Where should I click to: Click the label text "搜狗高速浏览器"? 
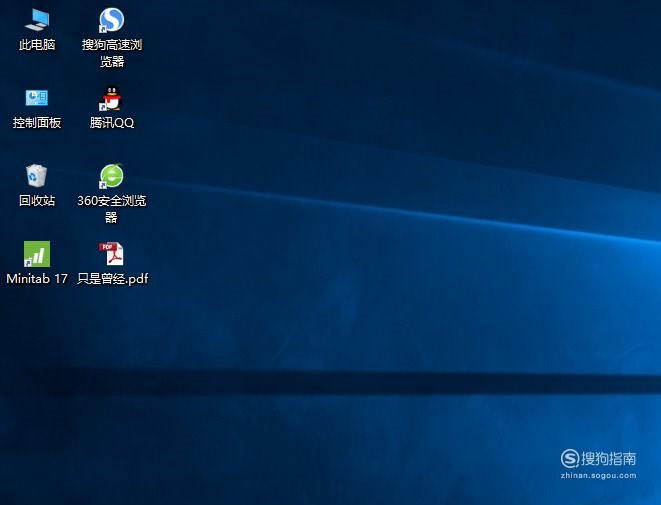tap(112, 53)
